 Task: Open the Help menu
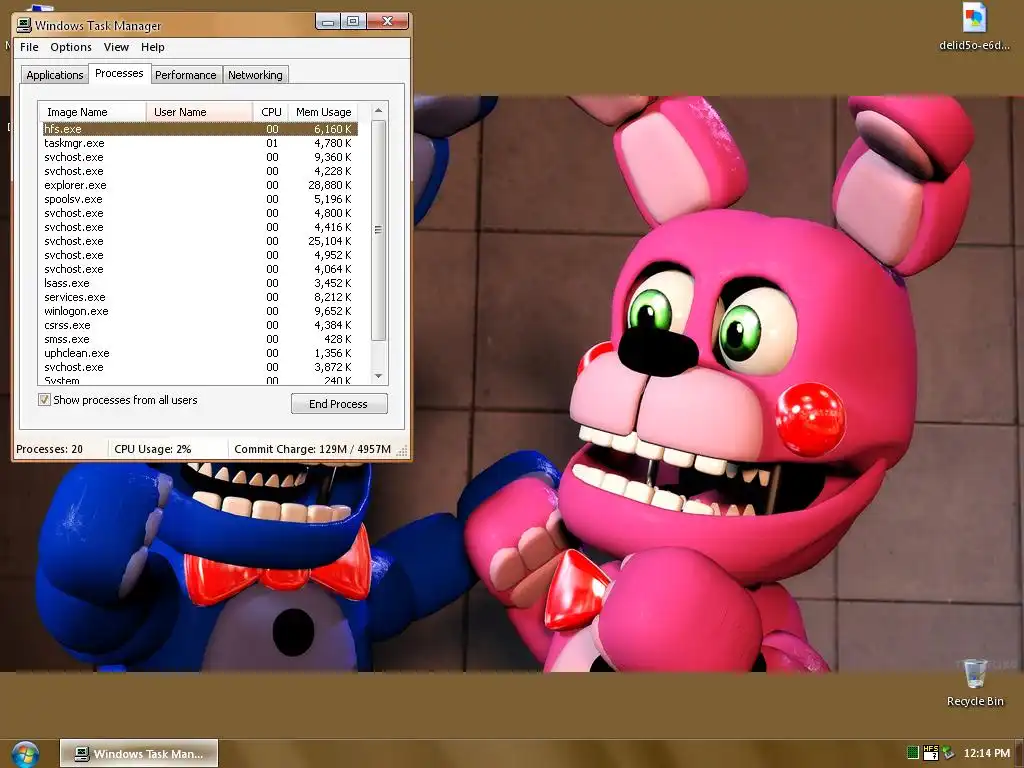coord(153,47)
